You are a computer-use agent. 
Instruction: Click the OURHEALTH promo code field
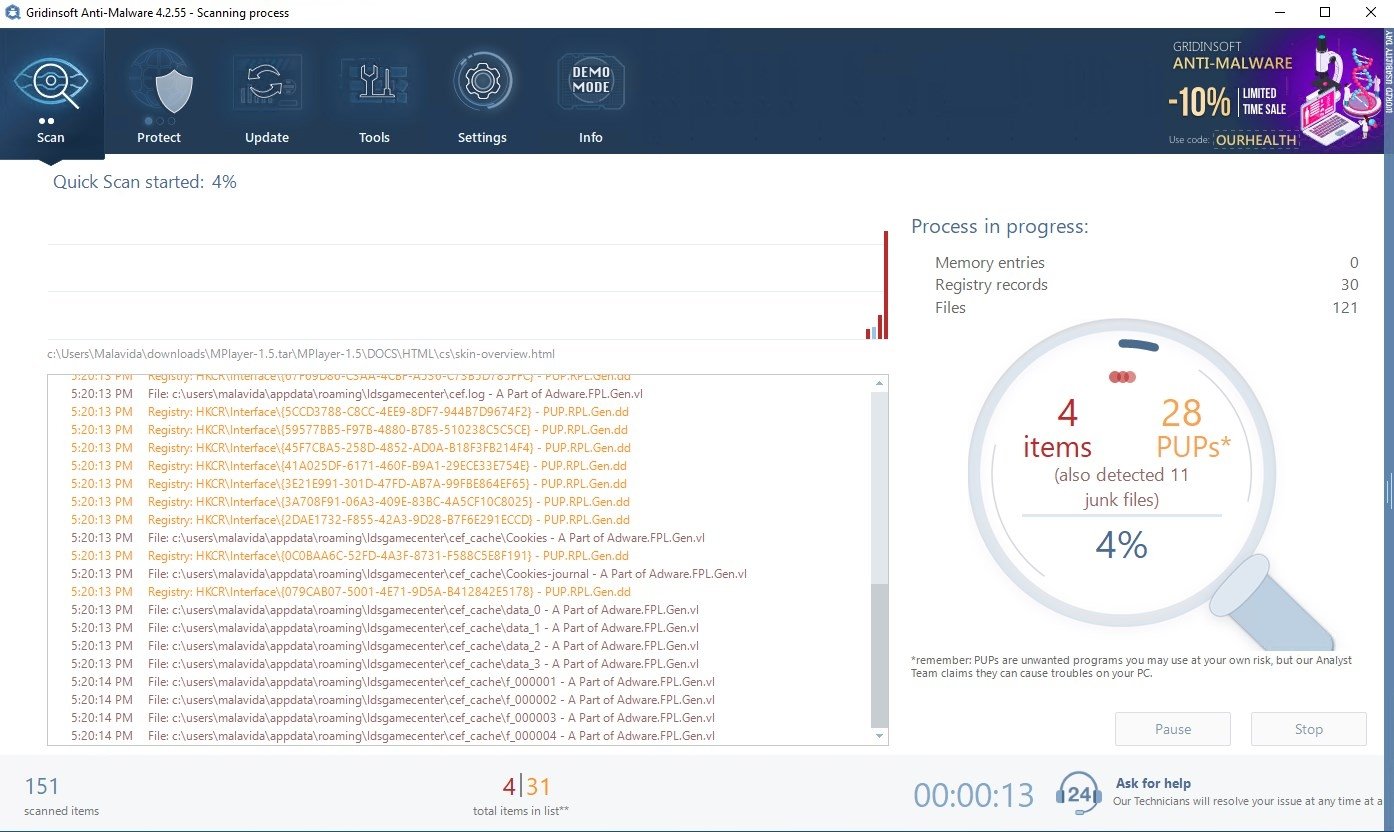click(1256, 140)
